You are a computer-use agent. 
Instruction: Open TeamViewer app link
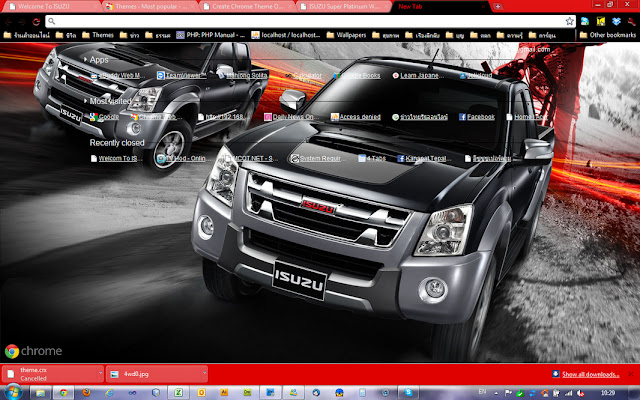click(x=182, y=76)
